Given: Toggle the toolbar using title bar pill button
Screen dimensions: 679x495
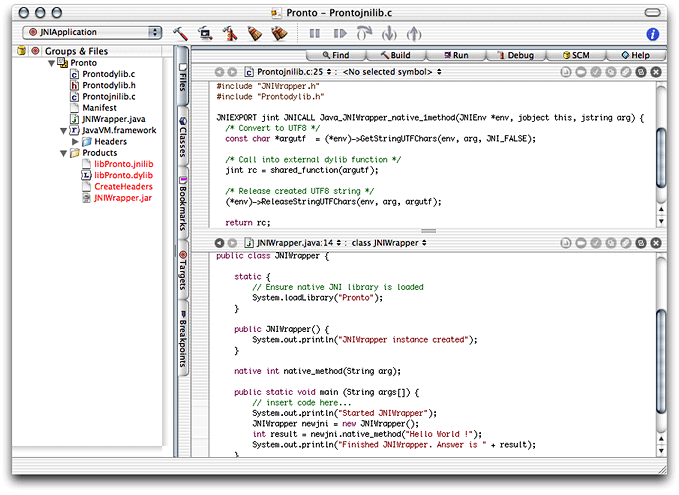Looking at the screenshot, I should pos(652,13).
